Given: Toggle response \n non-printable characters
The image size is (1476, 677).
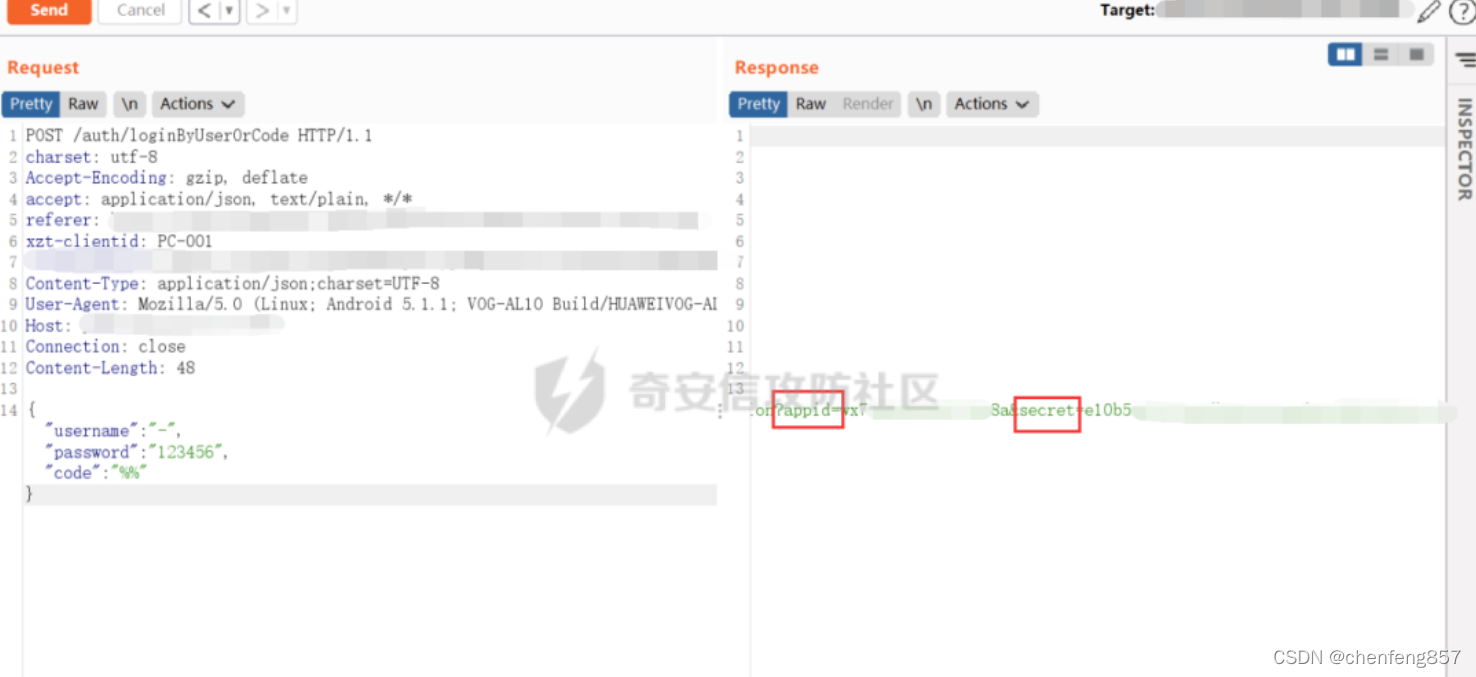Looking at the screenshot, I should 925,104.
